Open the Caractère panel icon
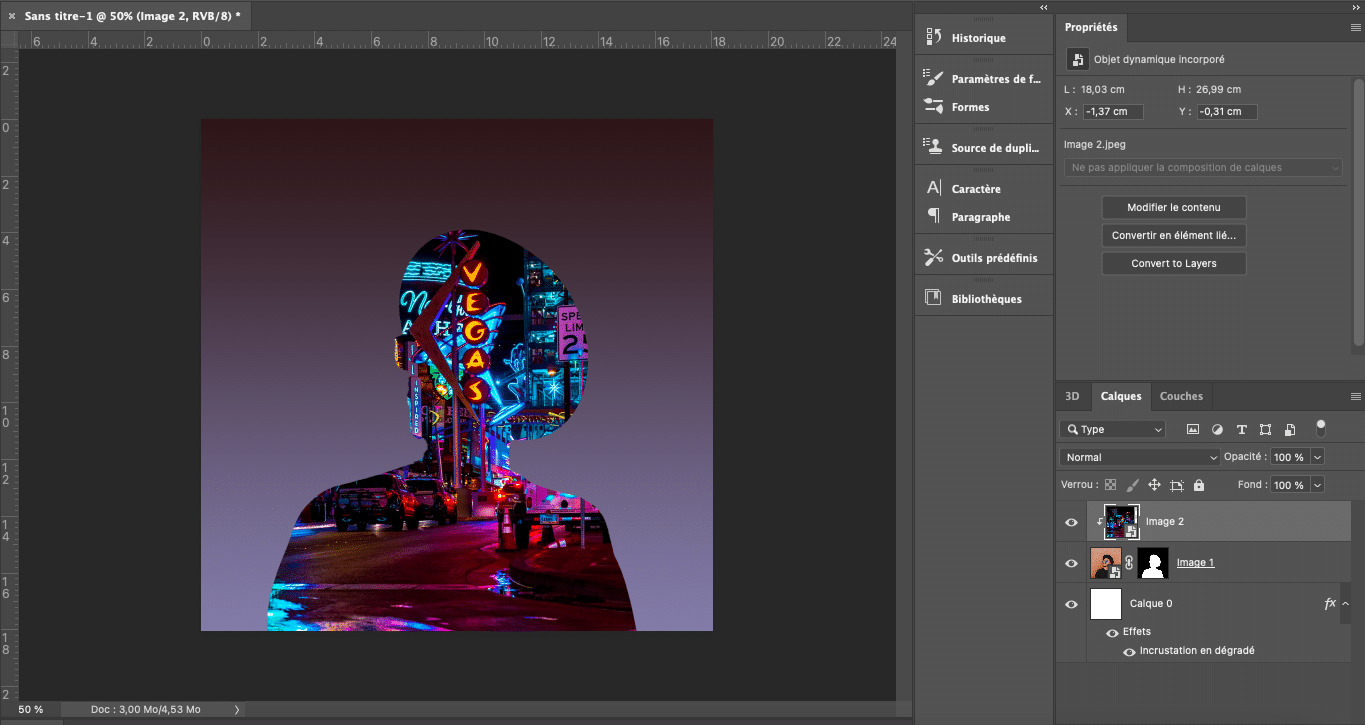Image resolution: width=1365 pixels, height=725 pixels. coord(934,188)
